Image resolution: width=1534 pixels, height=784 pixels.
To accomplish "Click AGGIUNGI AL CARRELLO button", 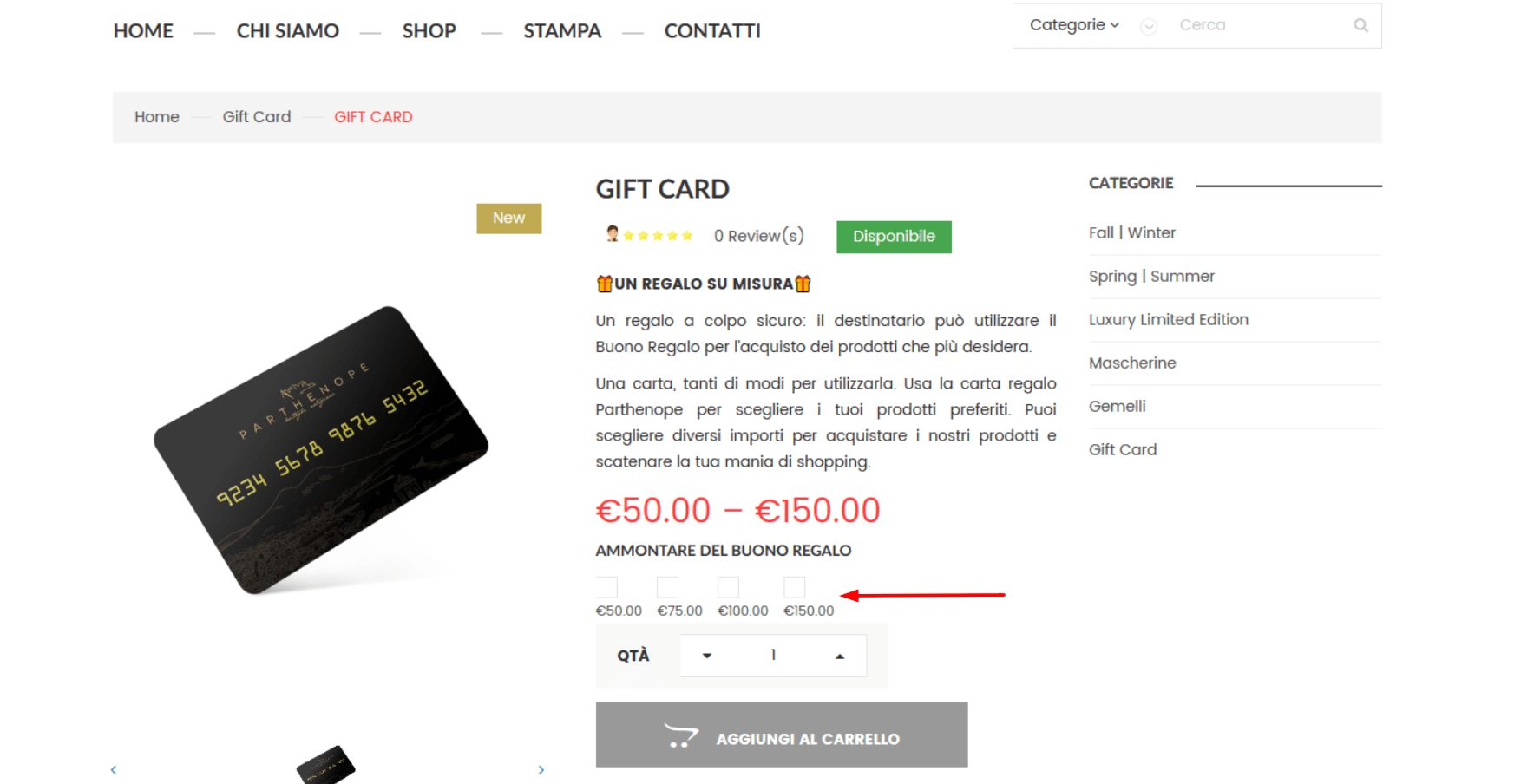I will [782, 735].
